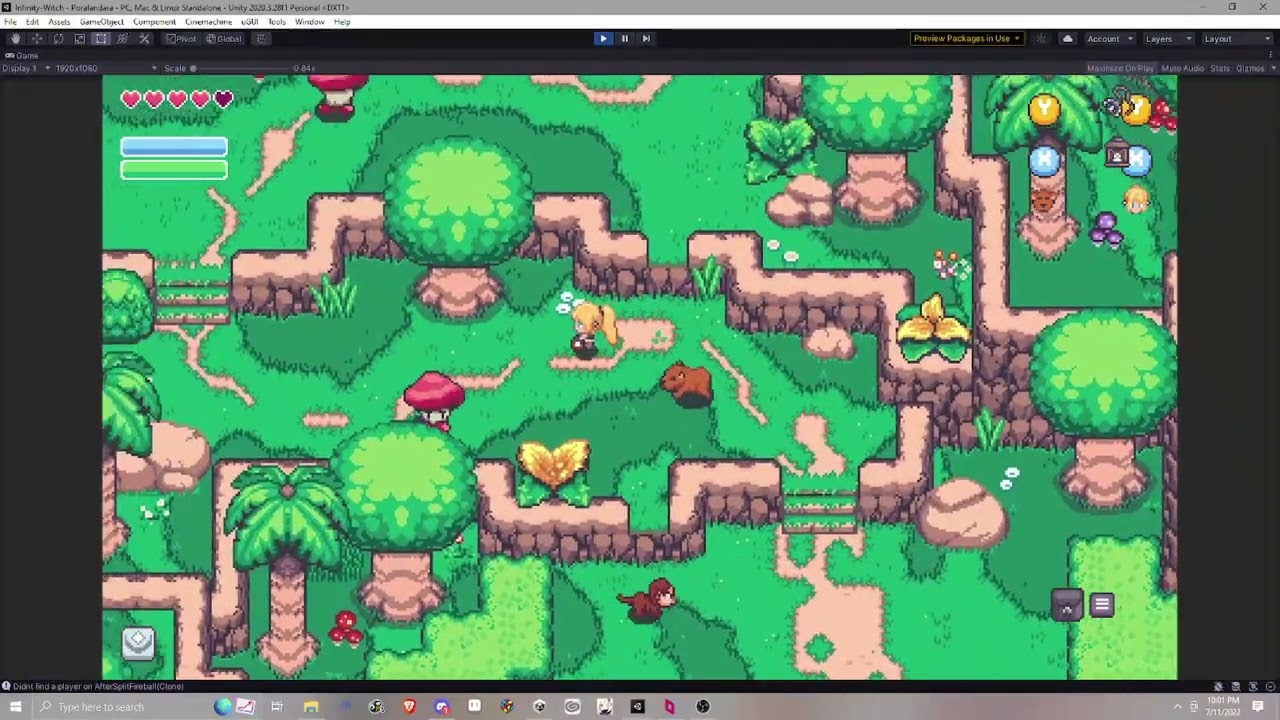The image size is (1280, 720).
Task: Open the Windows notification center icon
Action: 1258,707
